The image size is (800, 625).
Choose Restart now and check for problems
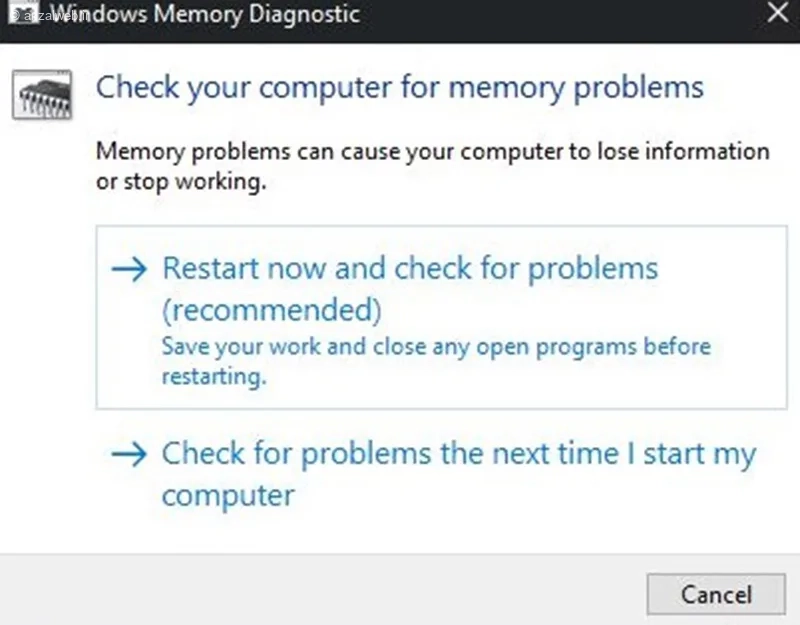410,269
